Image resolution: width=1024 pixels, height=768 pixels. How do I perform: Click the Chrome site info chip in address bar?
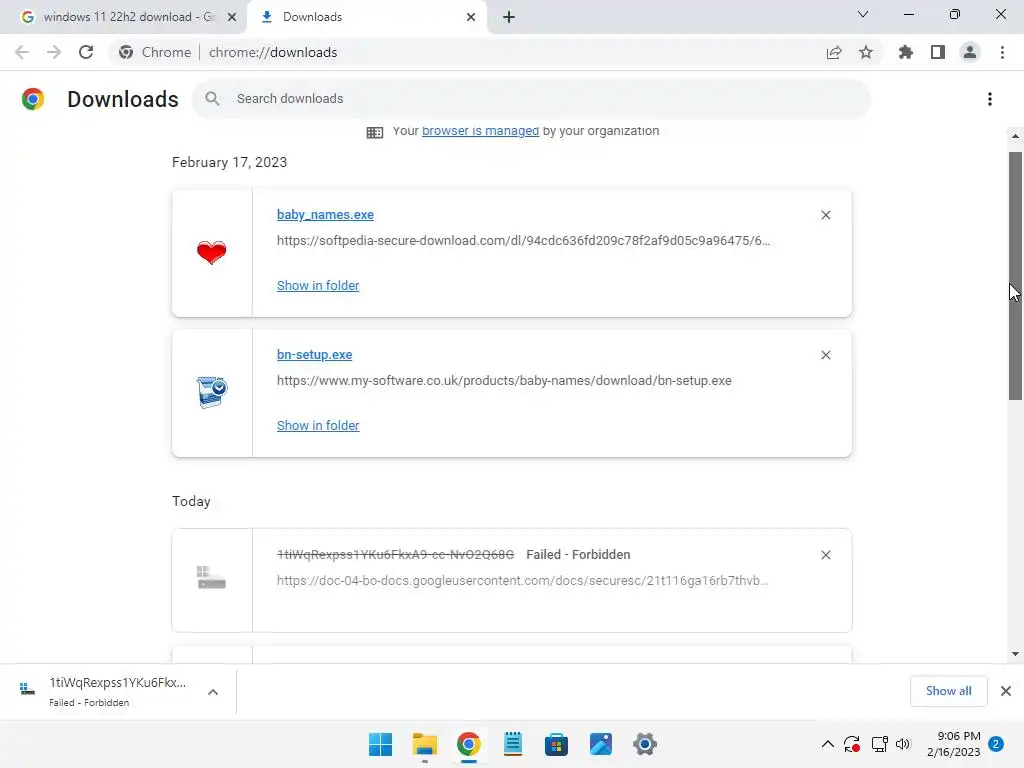155,52
